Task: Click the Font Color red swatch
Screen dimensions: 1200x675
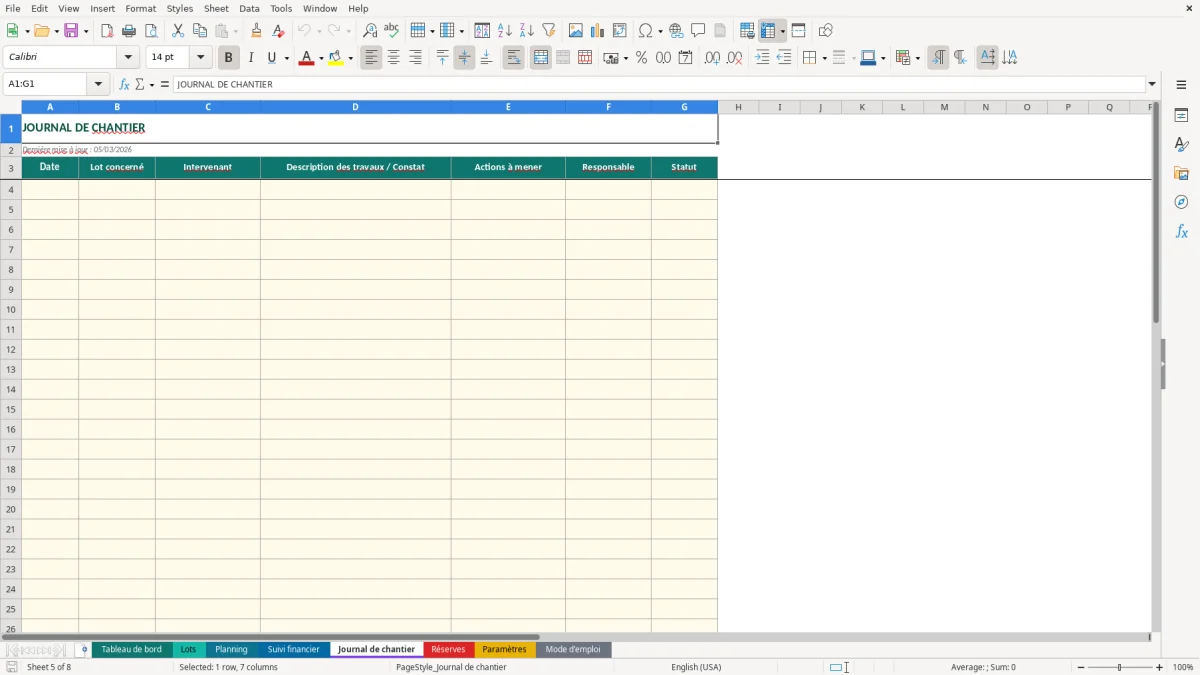Action: point(306,58)
